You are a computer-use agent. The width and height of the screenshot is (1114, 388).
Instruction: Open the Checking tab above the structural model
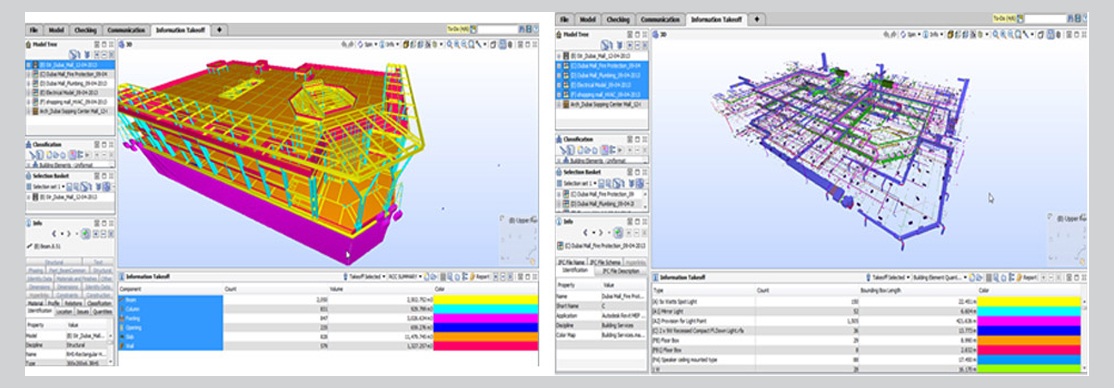[x=85, y=31]
